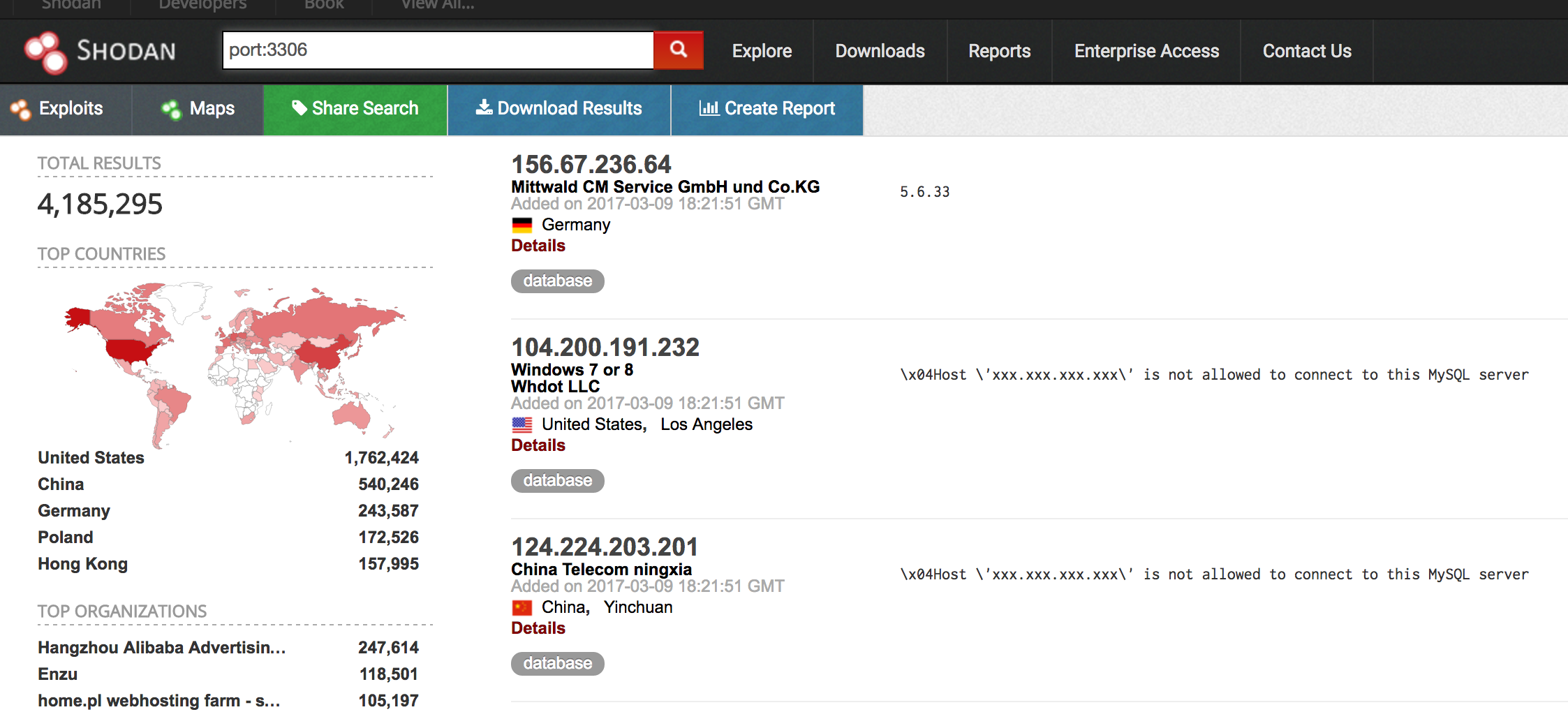Click database tag under Mittwald host
Viewport: 1568px width, 712px height.
pos(557,281)
